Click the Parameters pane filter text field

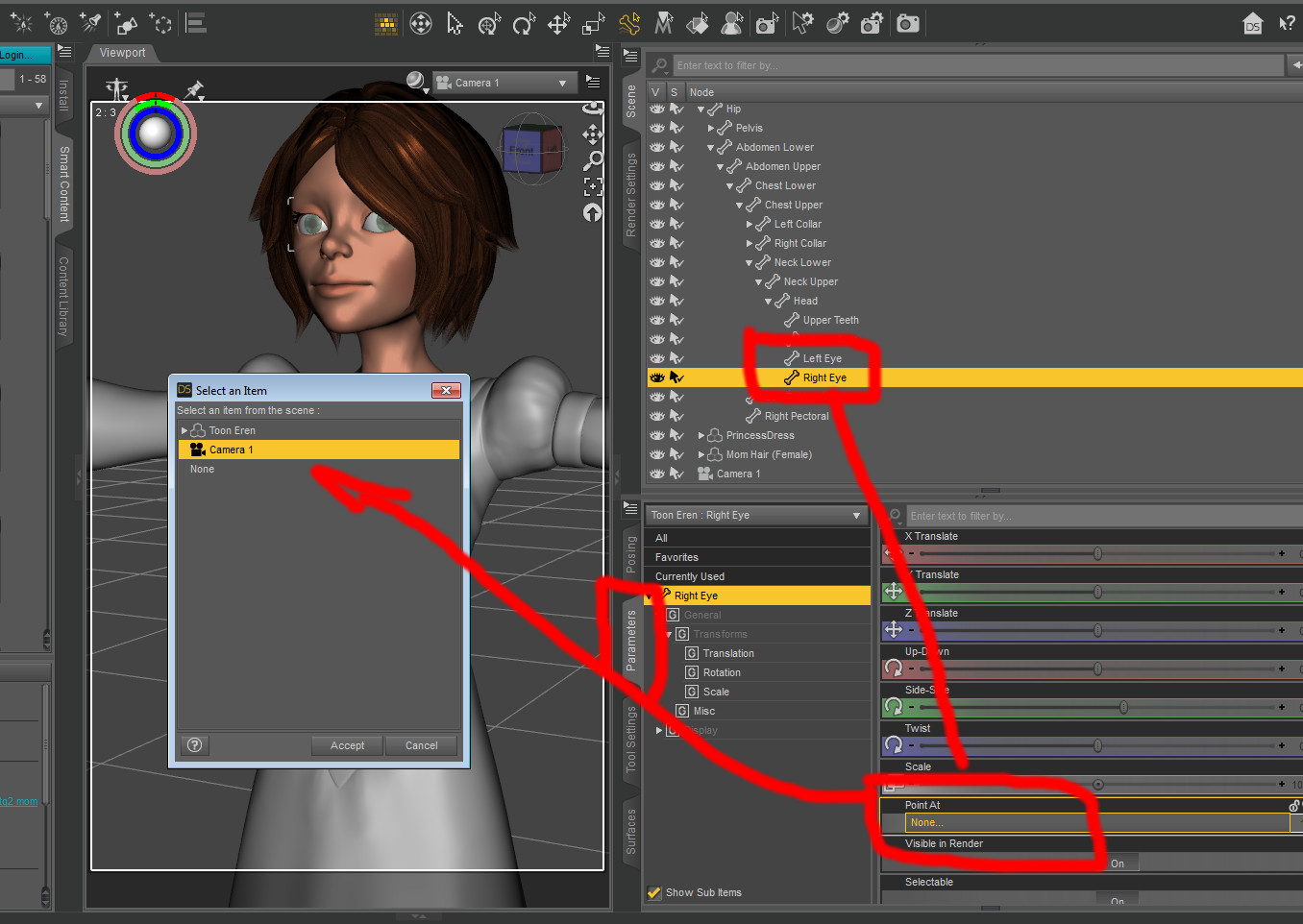pyautogui.click(x=1104, y=516)
